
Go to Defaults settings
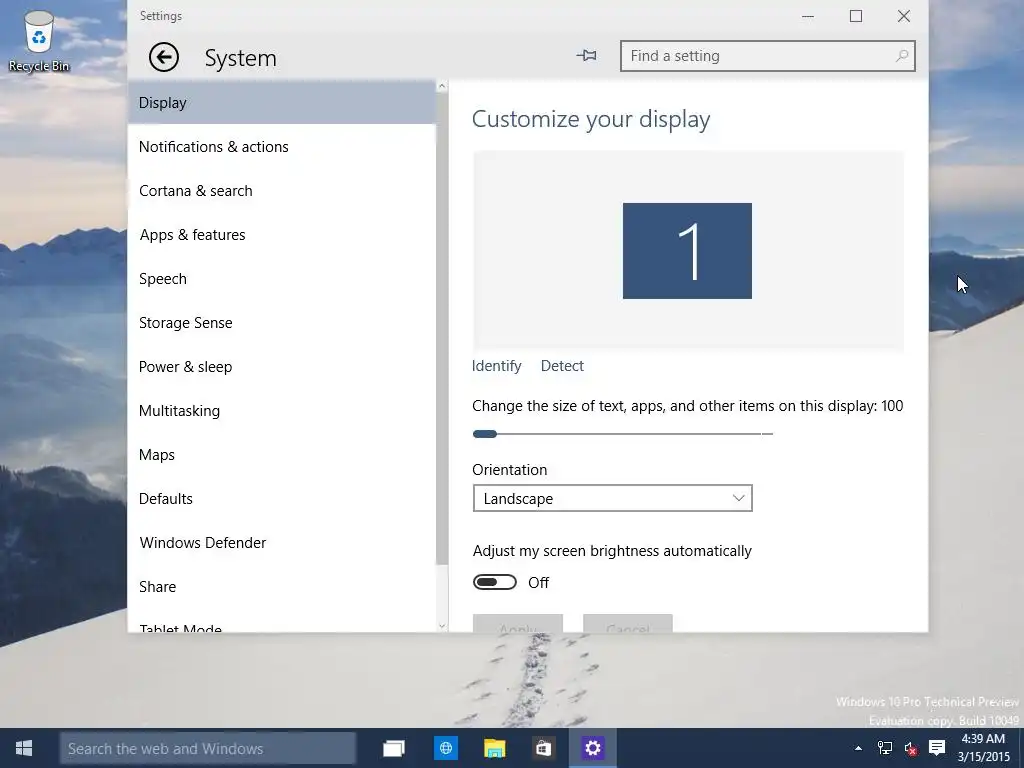coord(281,499)
